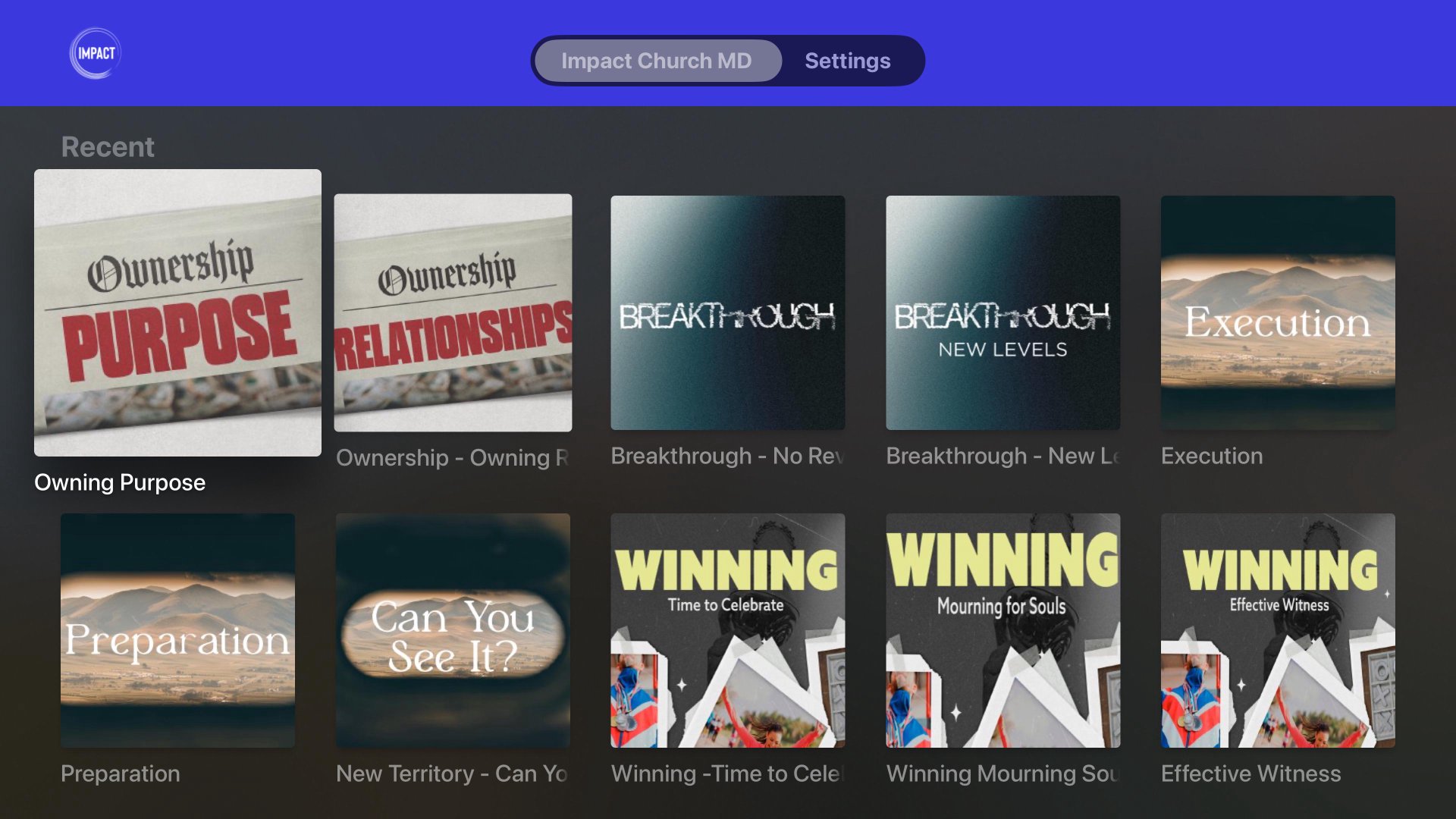Open Winning Time to Celebrate artwork
Viewport: 1456px width, 819px height.
728,630
